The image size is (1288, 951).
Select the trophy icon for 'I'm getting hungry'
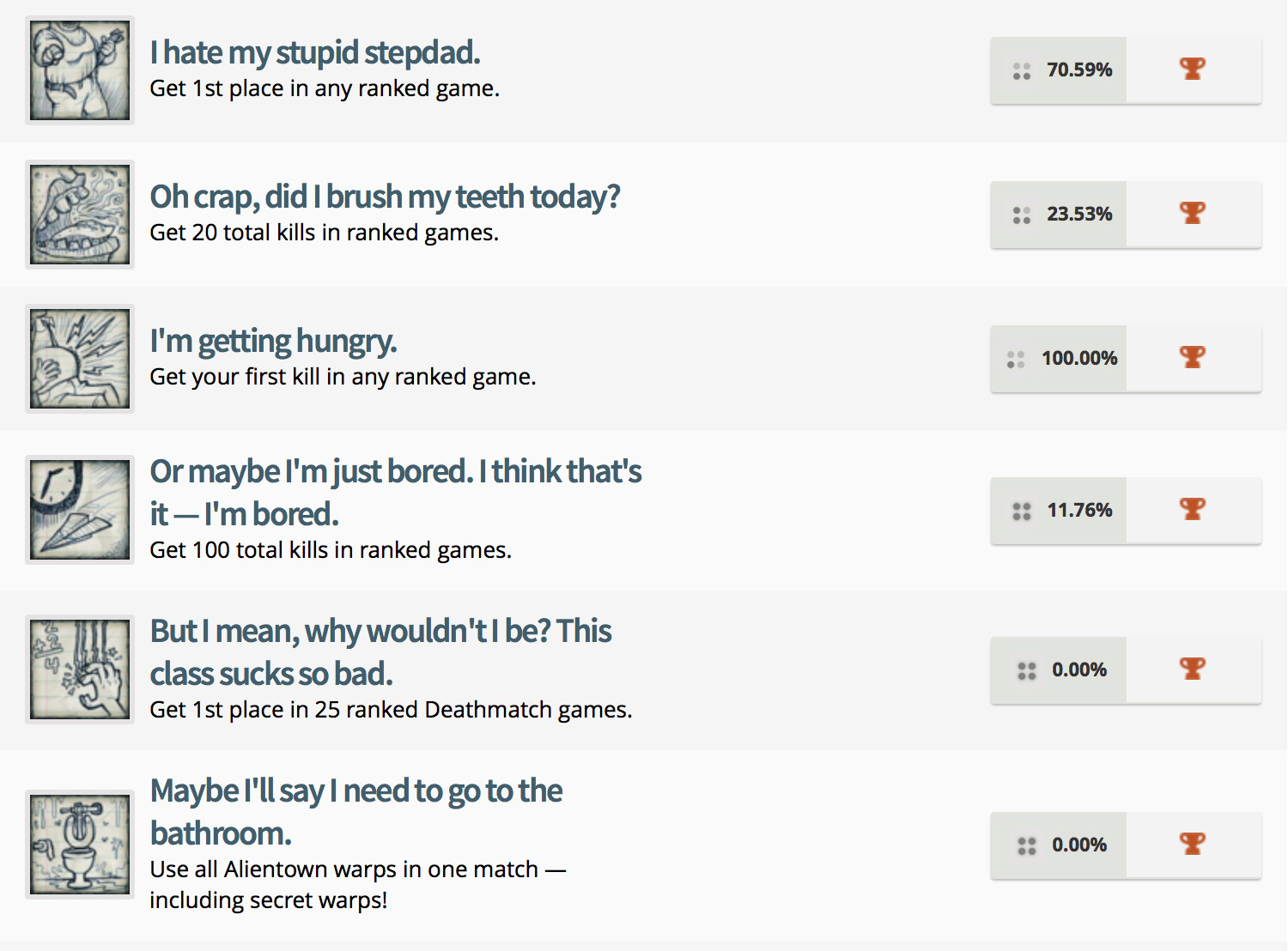coord(1194,358)
